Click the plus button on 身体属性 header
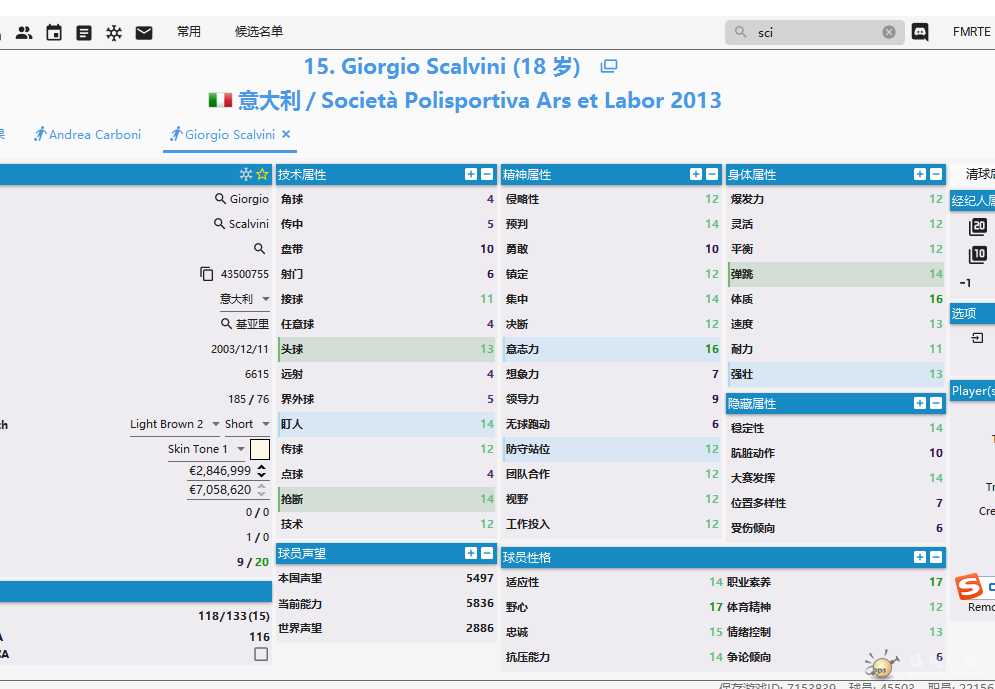The image size is (995, 689). click(920, 174)
